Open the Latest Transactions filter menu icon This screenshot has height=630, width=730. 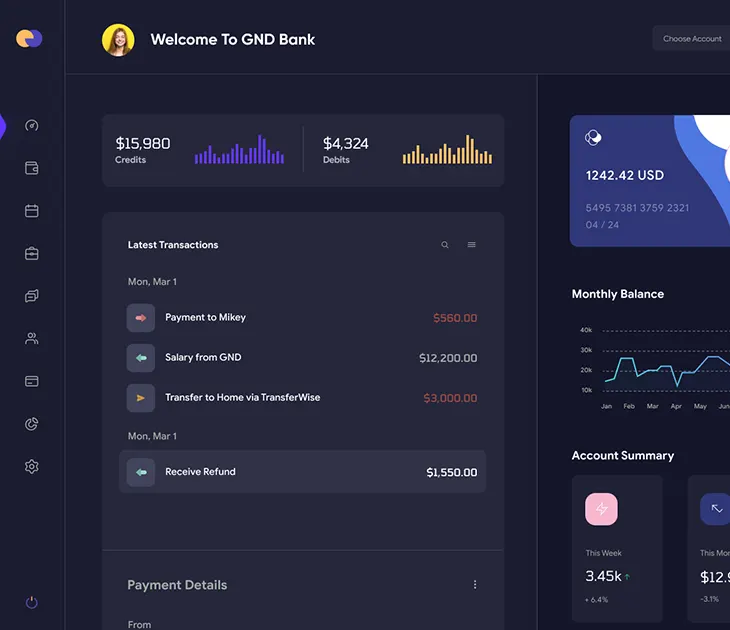[x=472, y=245]
